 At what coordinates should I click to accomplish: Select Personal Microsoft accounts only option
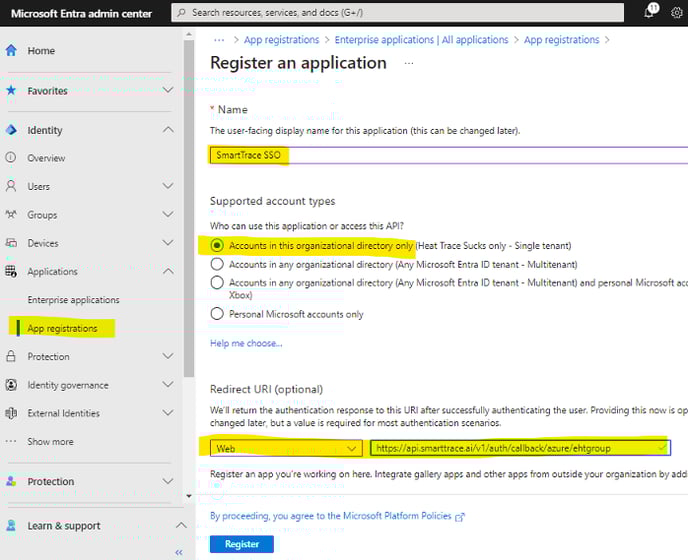pyautogui.click(x=217, y=314)
